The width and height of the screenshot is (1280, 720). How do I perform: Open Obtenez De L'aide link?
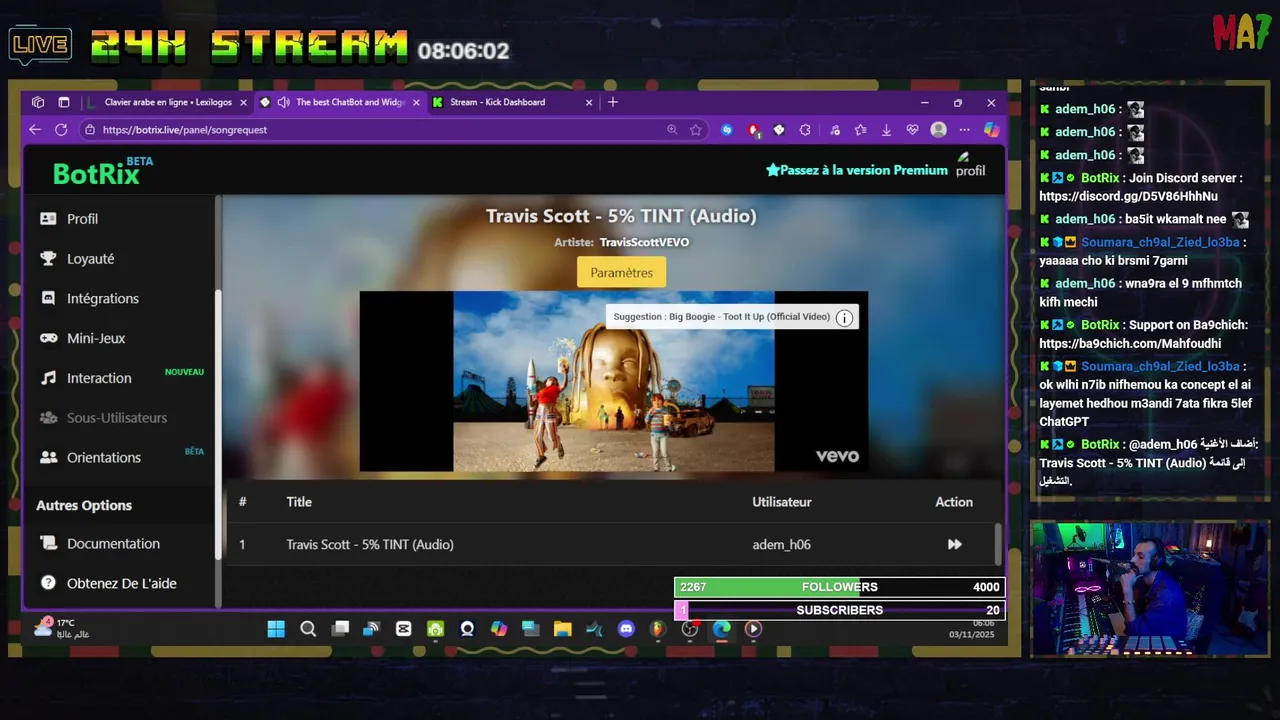[x=121, y=583]
